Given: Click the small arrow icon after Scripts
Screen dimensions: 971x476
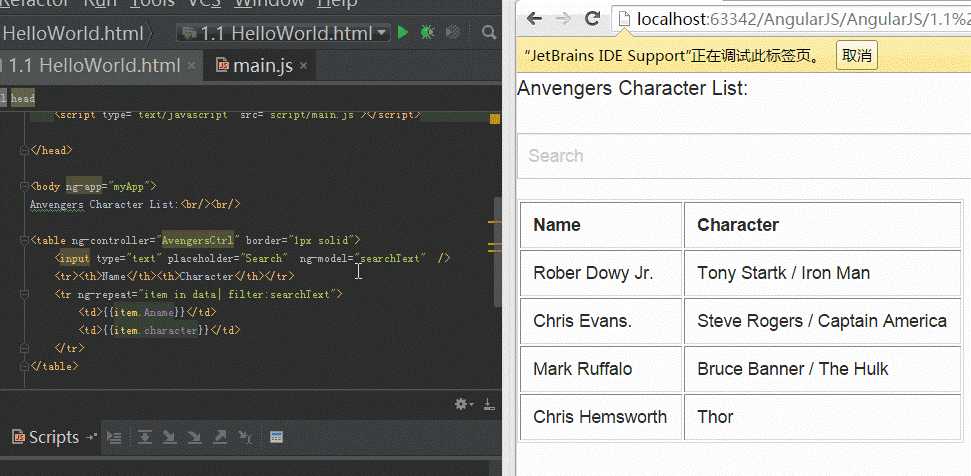Looking at the screenshot, I should 92,437.
